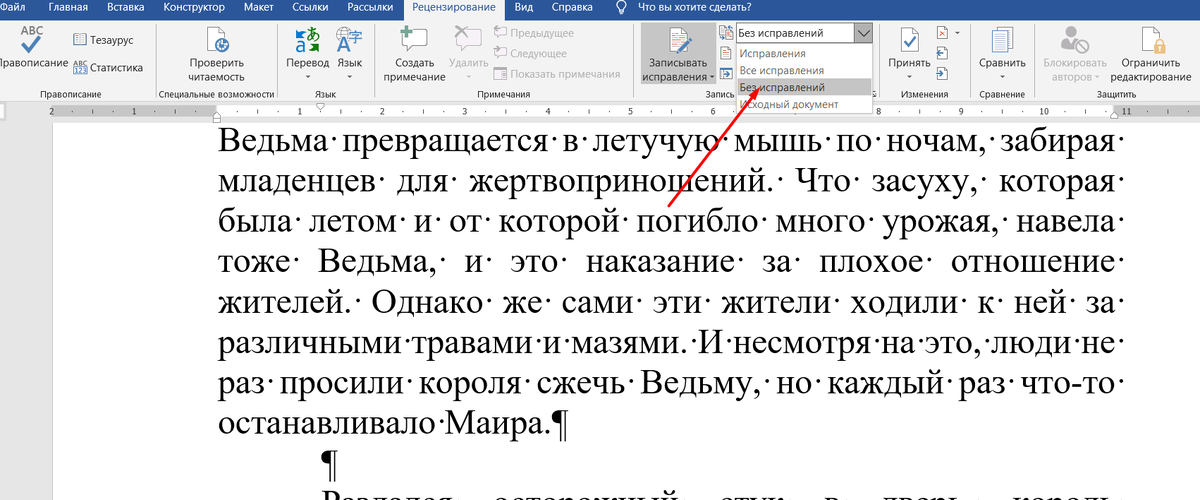This screenshot has height=500, width=1200.
Task: Click the show markup icon beside display combo
Action: click(726, 33)
